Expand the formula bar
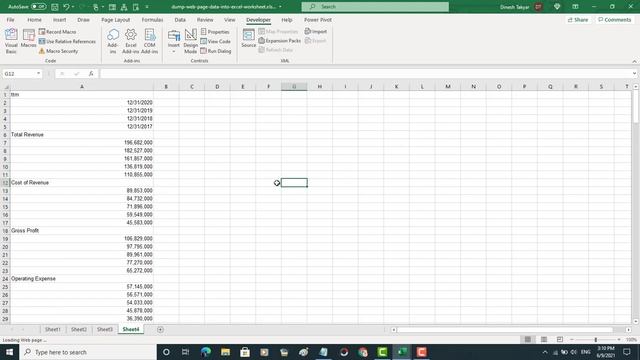This screenshot has height=360, width=640. [x=634, y=73]
